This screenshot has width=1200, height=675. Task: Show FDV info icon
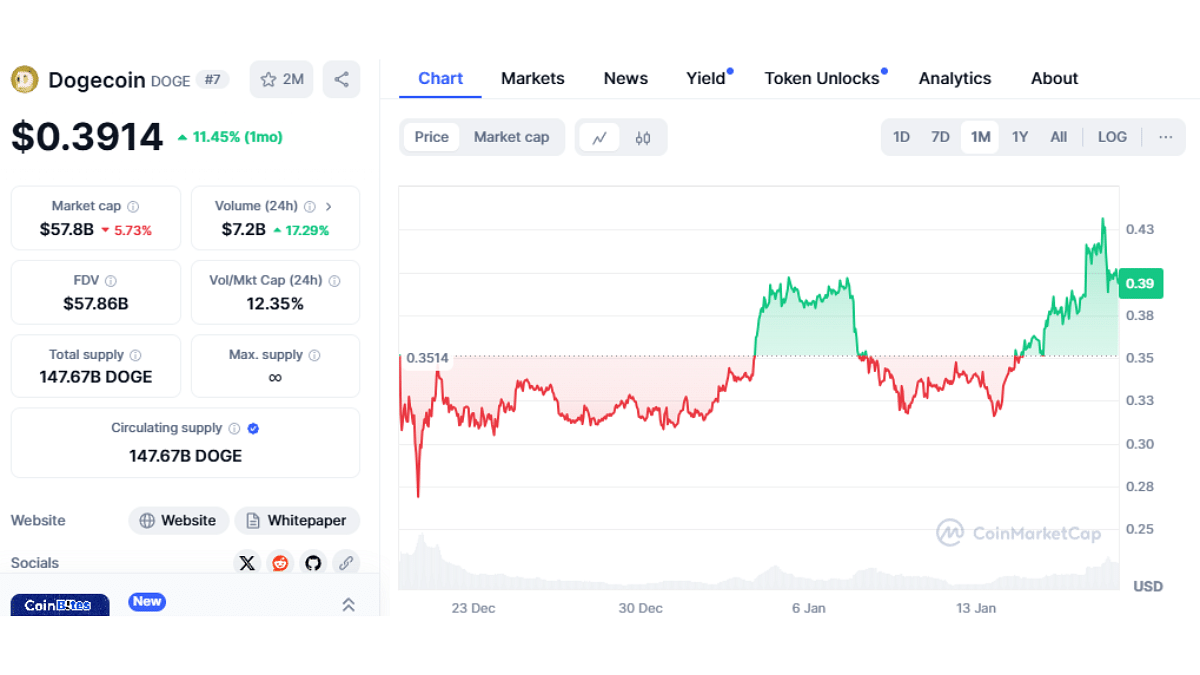coord(111,281)
